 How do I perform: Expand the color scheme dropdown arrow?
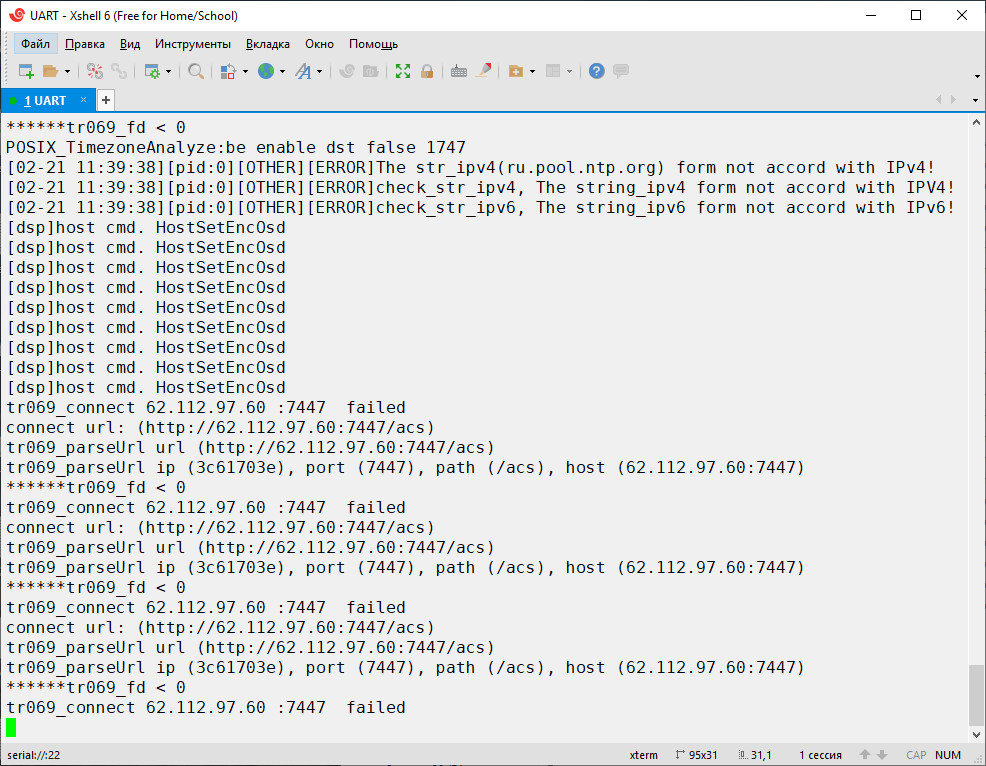click(x=245, y=71)
